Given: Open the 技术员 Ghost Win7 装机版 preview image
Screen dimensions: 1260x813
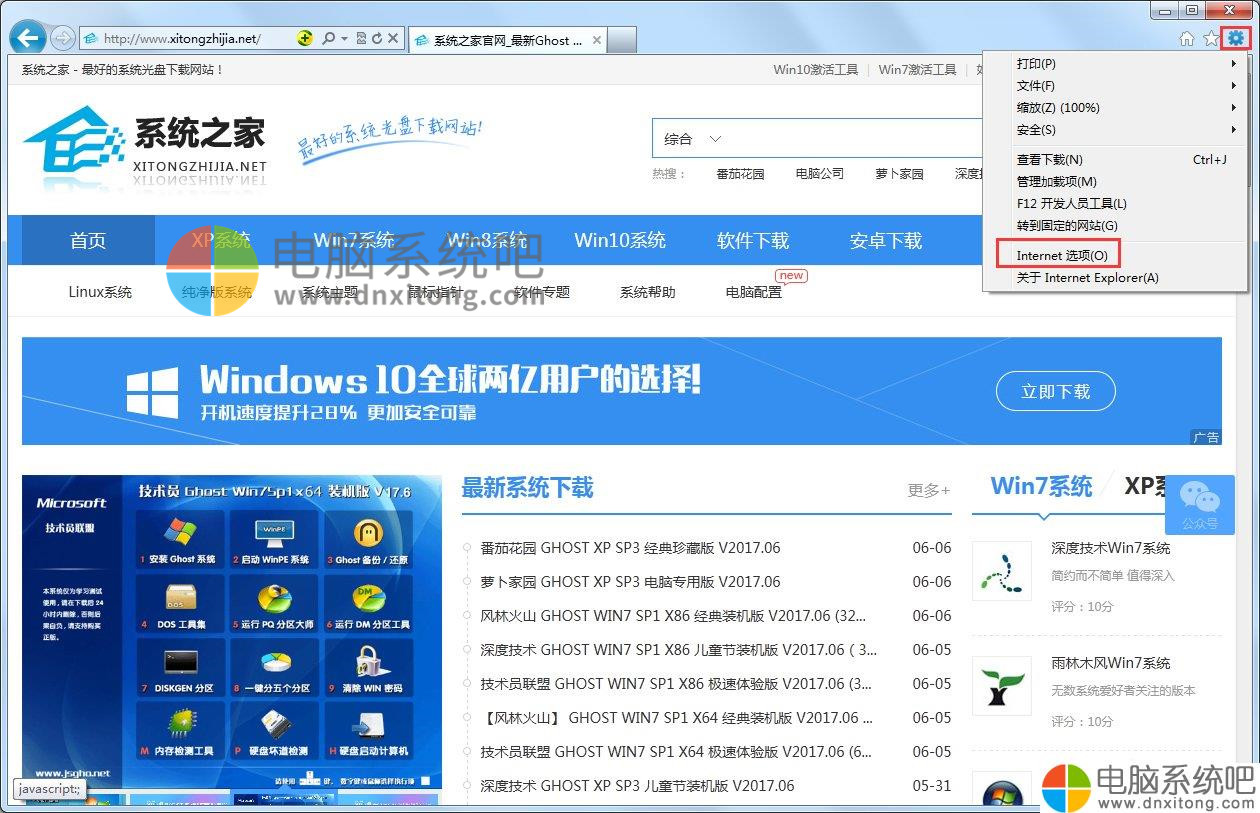Looking at the screenshot, I should point(232,632).
